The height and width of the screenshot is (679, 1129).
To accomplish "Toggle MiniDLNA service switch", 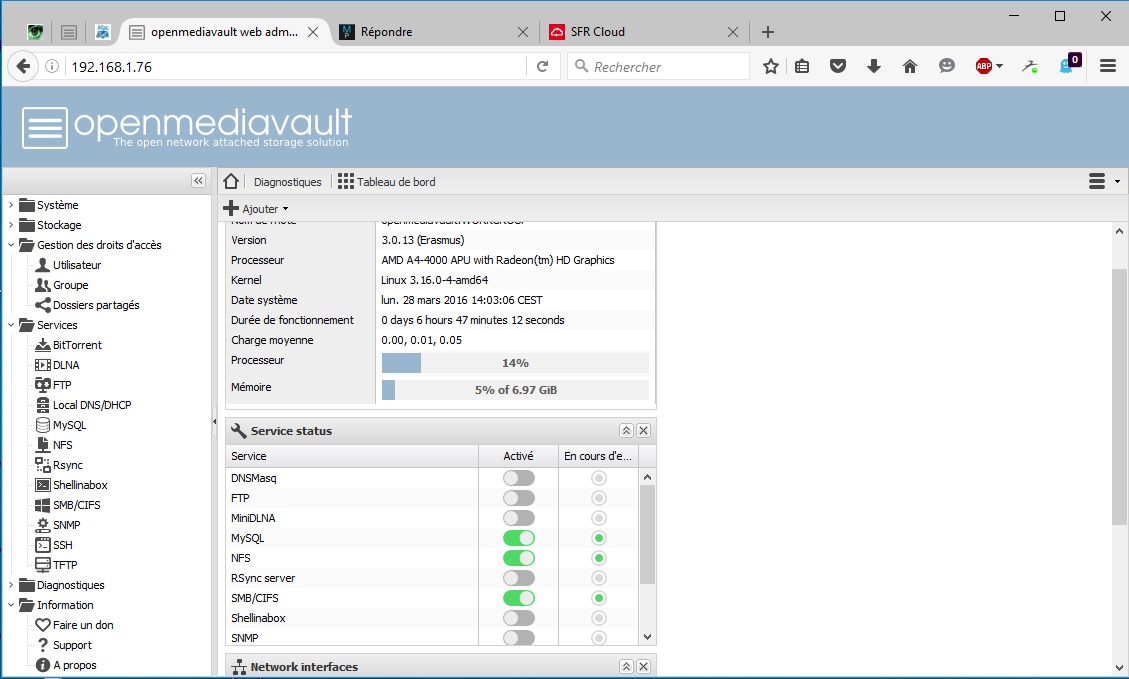I will tap(518, 518).
